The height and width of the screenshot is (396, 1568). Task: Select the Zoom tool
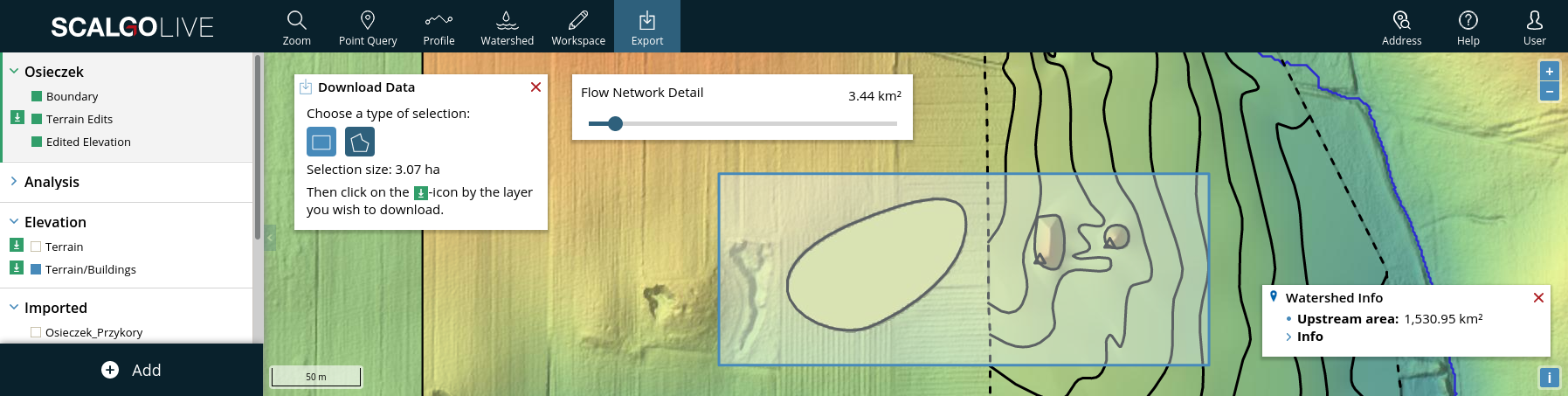(296, 27)
